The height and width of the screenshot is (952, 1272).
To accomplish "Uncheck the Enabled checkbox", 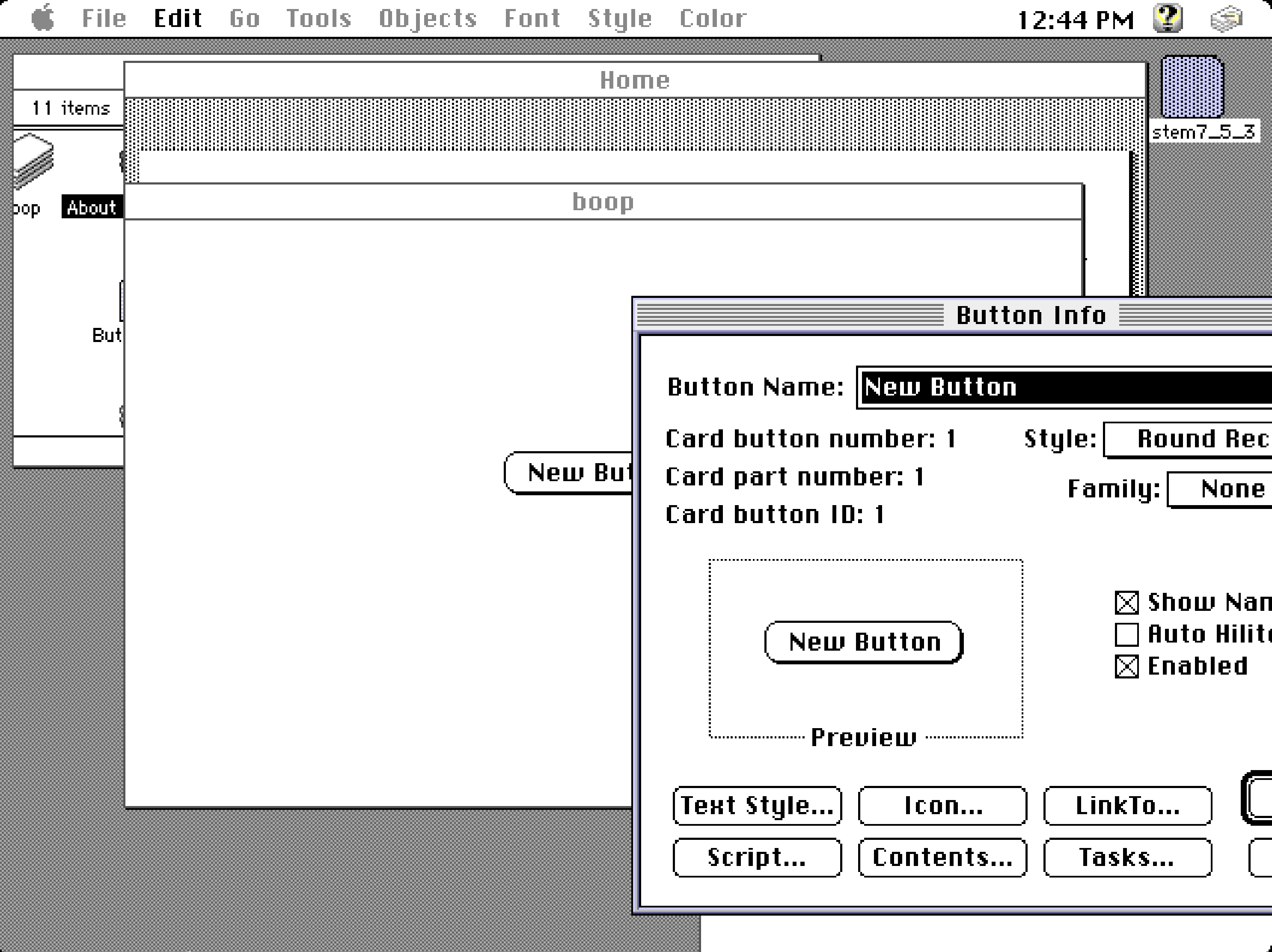I will [x=1126, y=666].
